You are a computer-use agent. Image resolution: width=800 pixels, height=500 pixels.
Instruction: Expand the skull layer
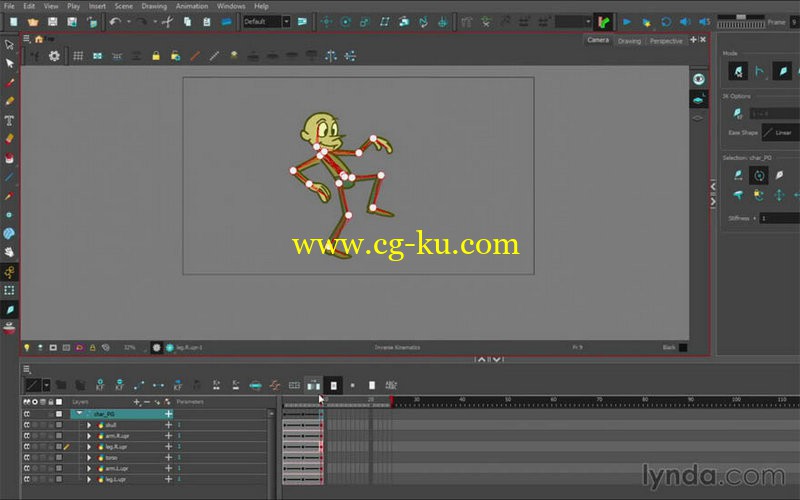pyautogui.click(x=89, y=425)
